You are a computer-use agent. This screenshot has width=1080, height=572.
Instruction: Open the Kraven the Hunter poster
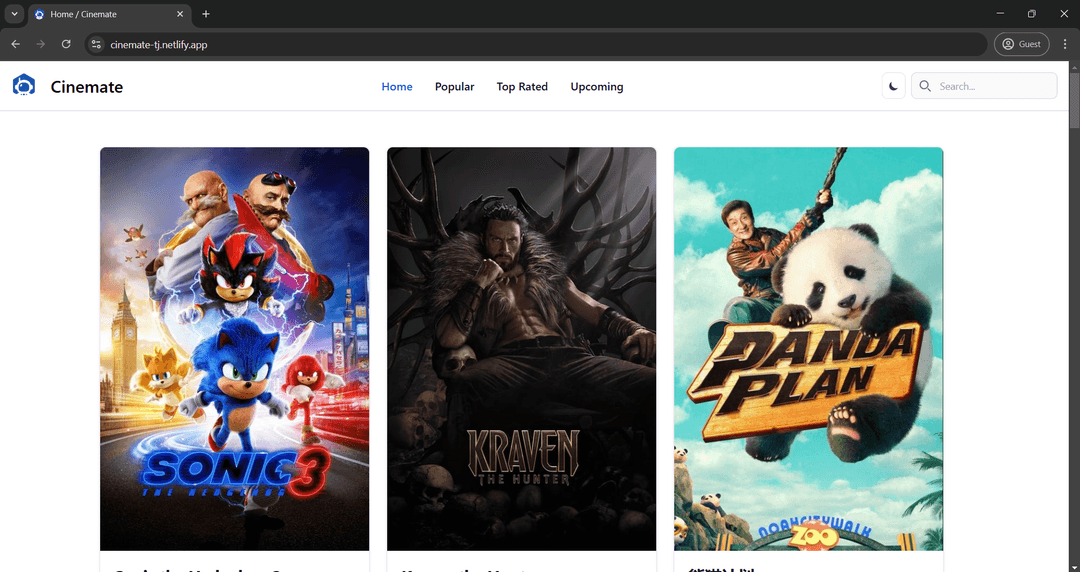click(x=521, y=349)
